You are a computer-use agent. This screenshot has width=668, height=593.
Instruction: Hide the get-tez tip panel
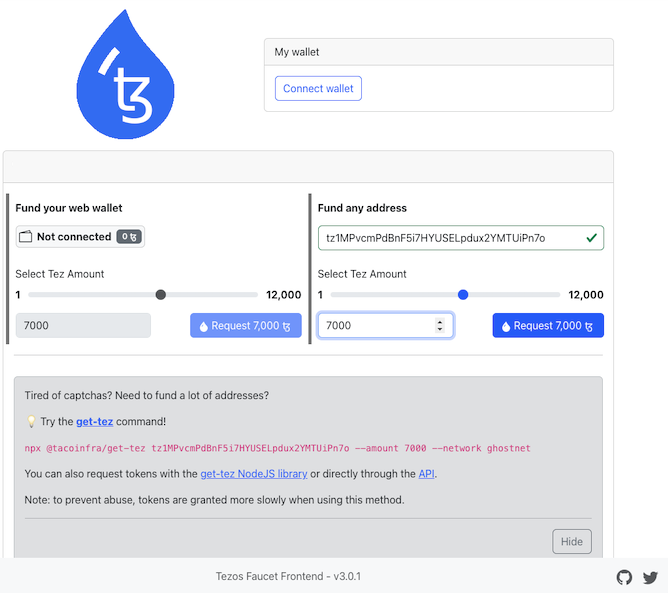click(x=572, y=541)
